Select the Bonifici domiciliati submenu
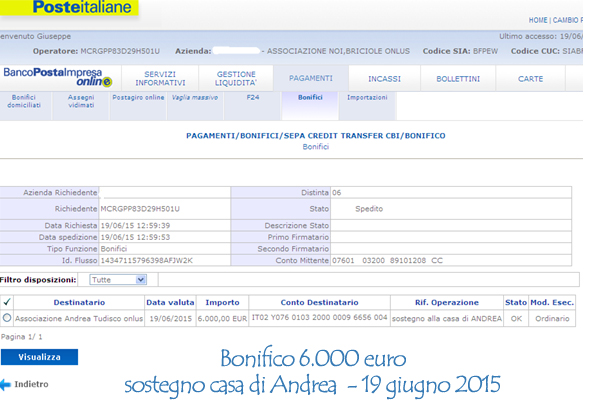Image resolution: width=595 pixels, height=411 pixels. [x=24, y=101]
